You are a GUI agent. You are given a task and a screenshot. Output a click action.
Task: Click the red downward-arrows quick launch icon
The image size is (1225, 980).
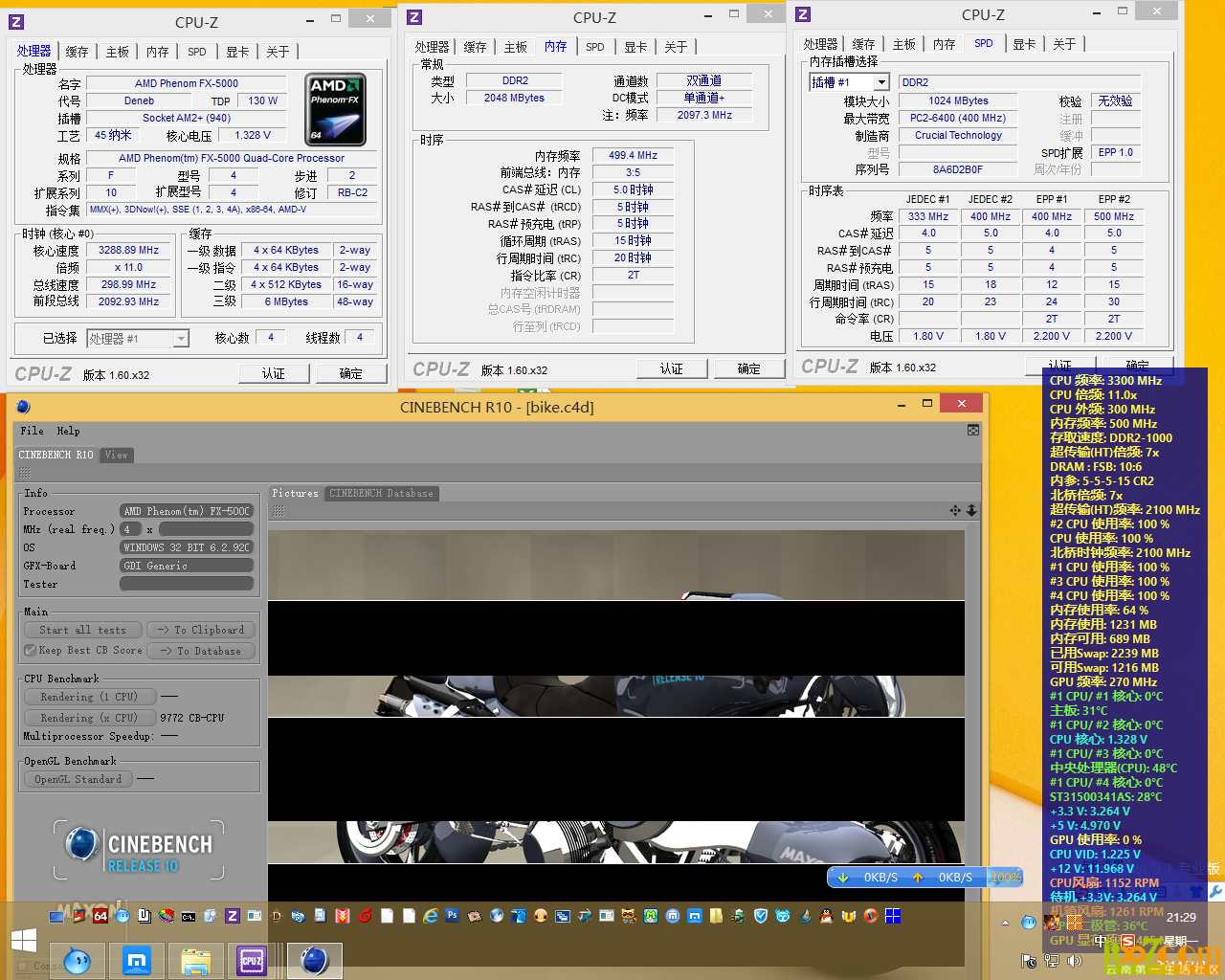pos(342,916)
